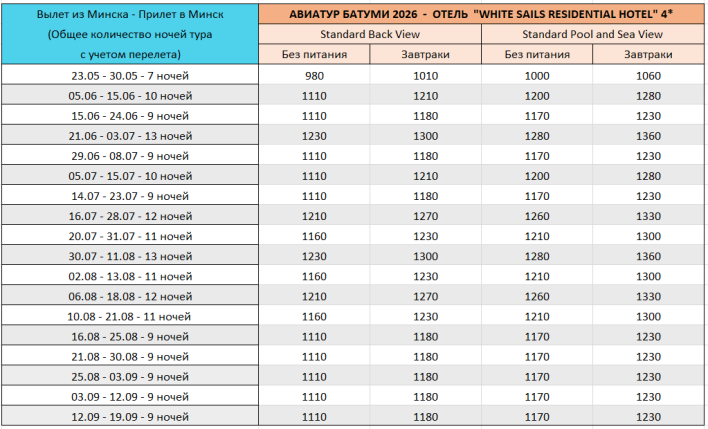Select the date cell 05.06 - 15.06 - 10 ночей
Screen dimensions: 708x429
[x=129, y=95]
